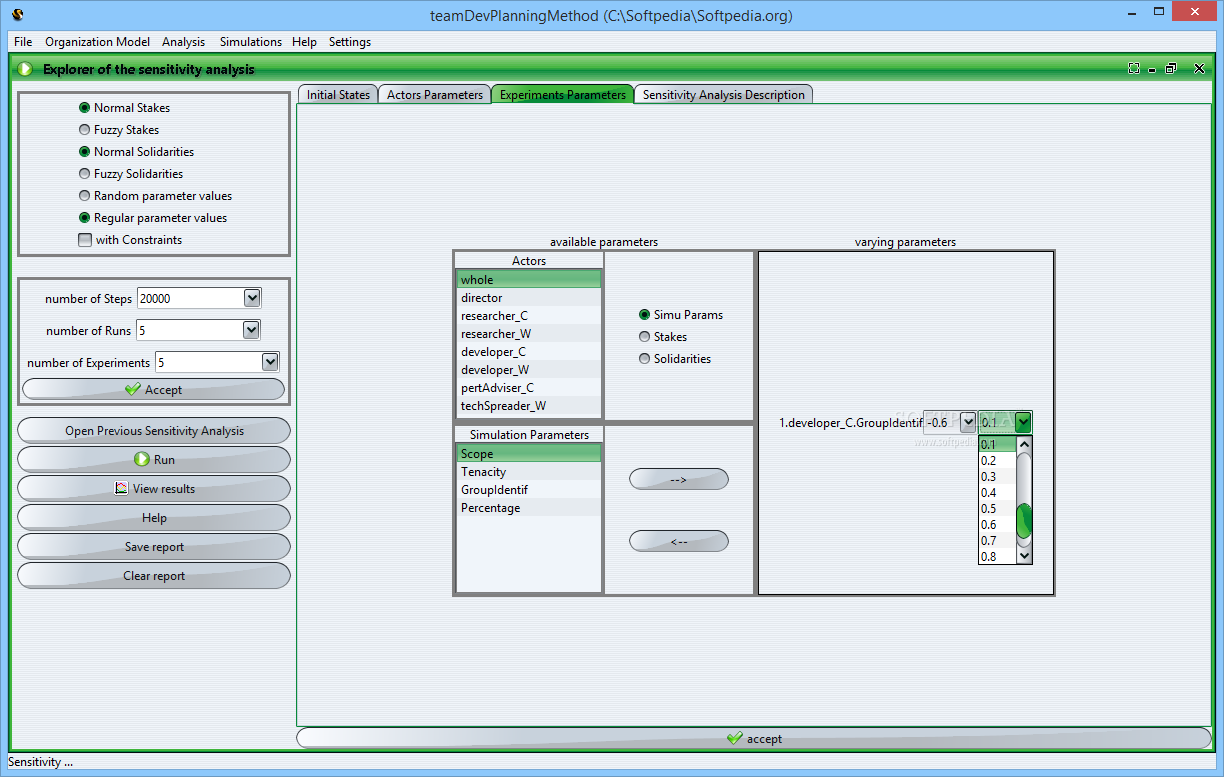Select 'director' in the Actors list
1224x777 pixels.
pos(529,298)
